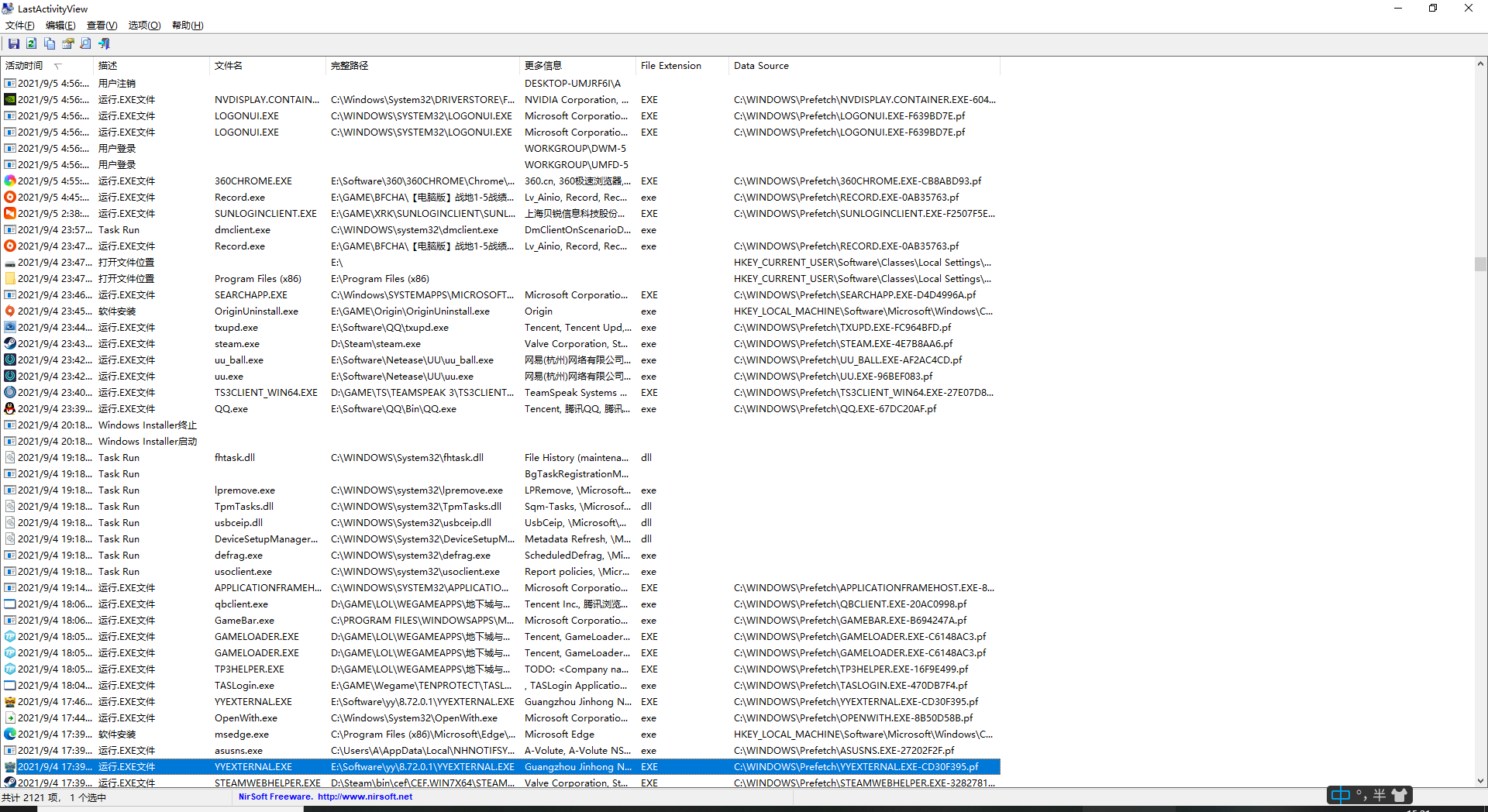
Task: Select the Windows Installer终止 row
Action: coord(501,425)
